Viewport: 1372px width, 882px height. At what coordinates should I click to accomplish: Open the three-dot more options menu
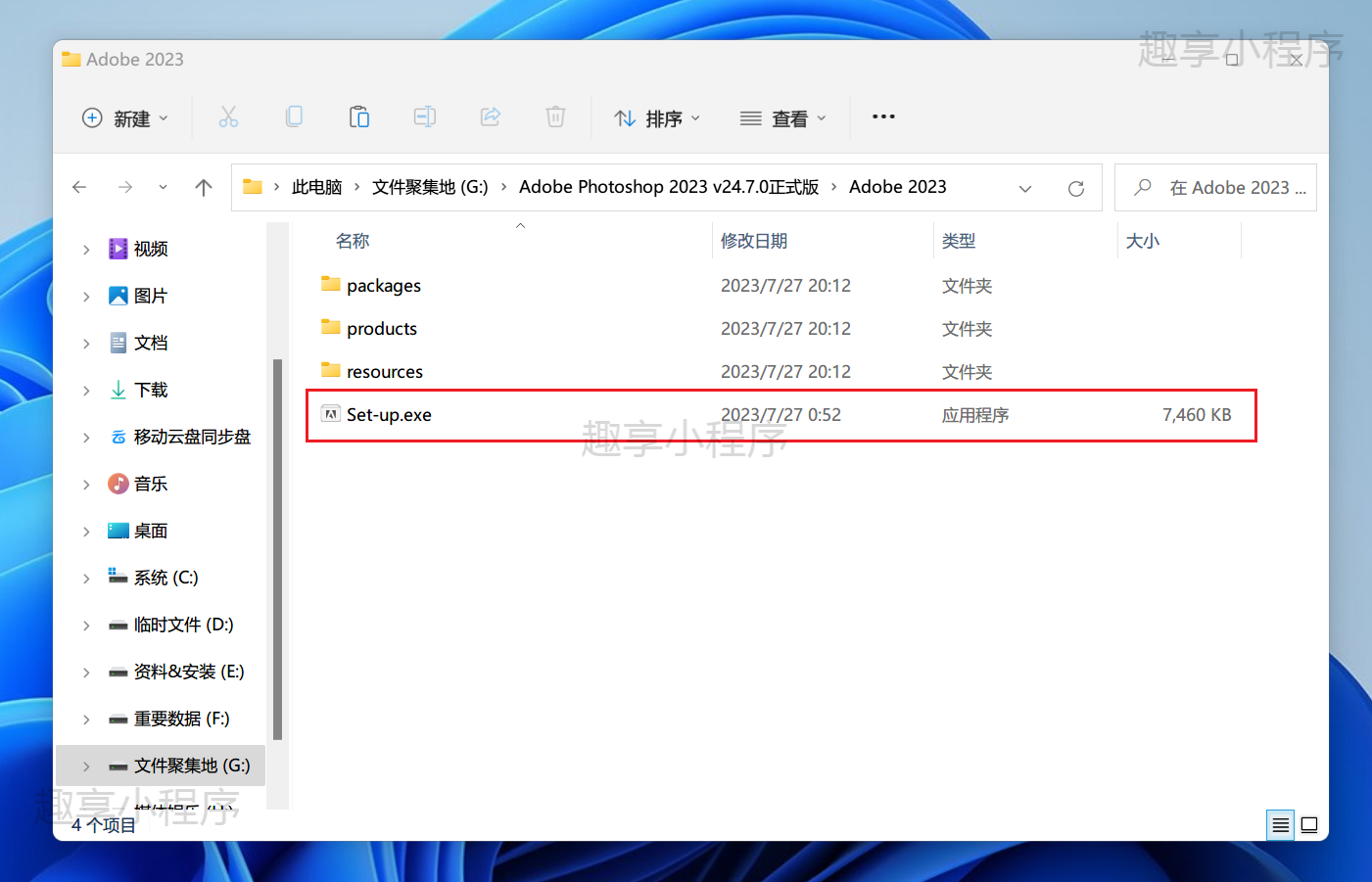coord(883,116)
